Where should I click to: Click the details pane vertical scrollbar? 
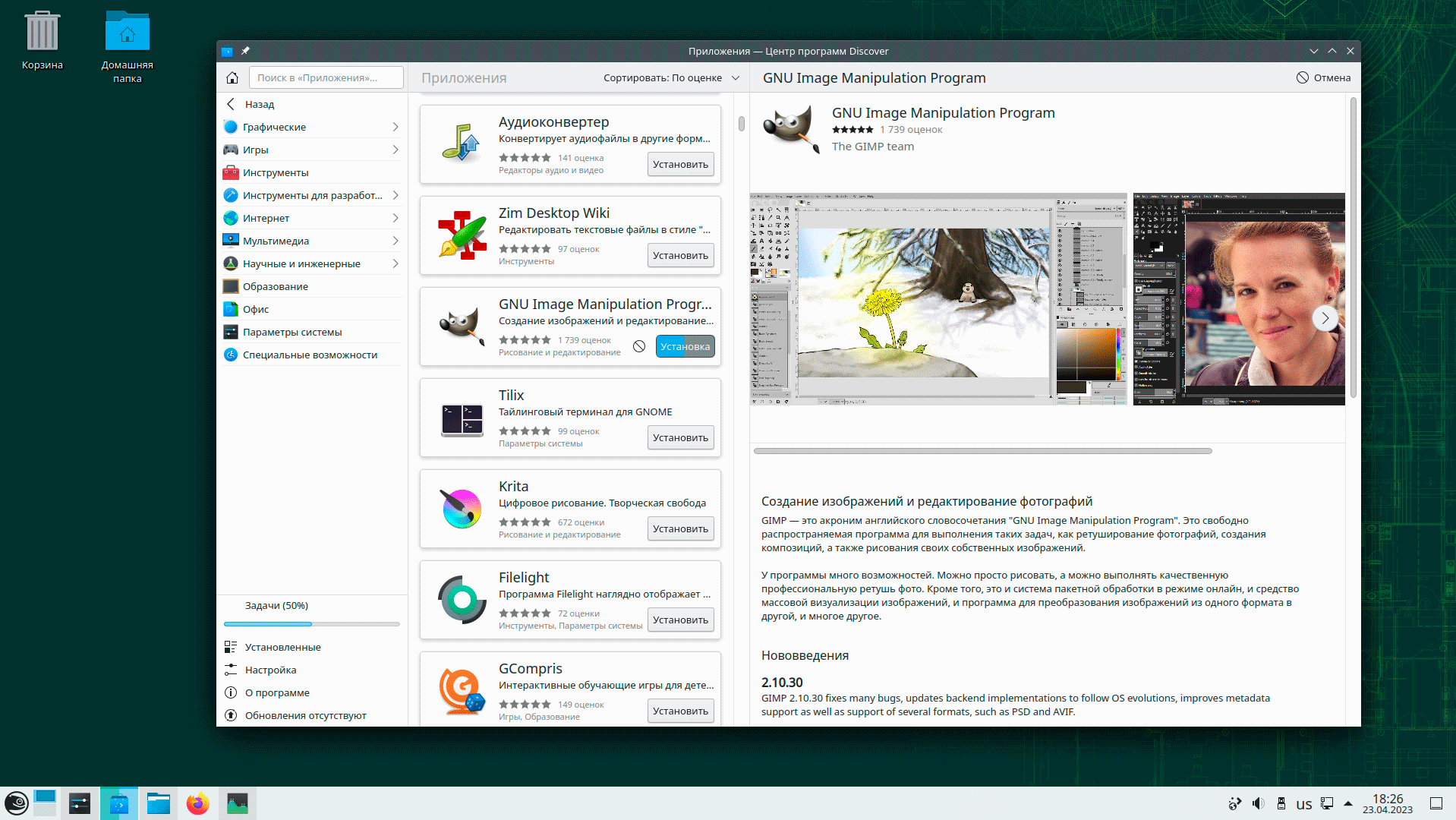(1353, 248)
